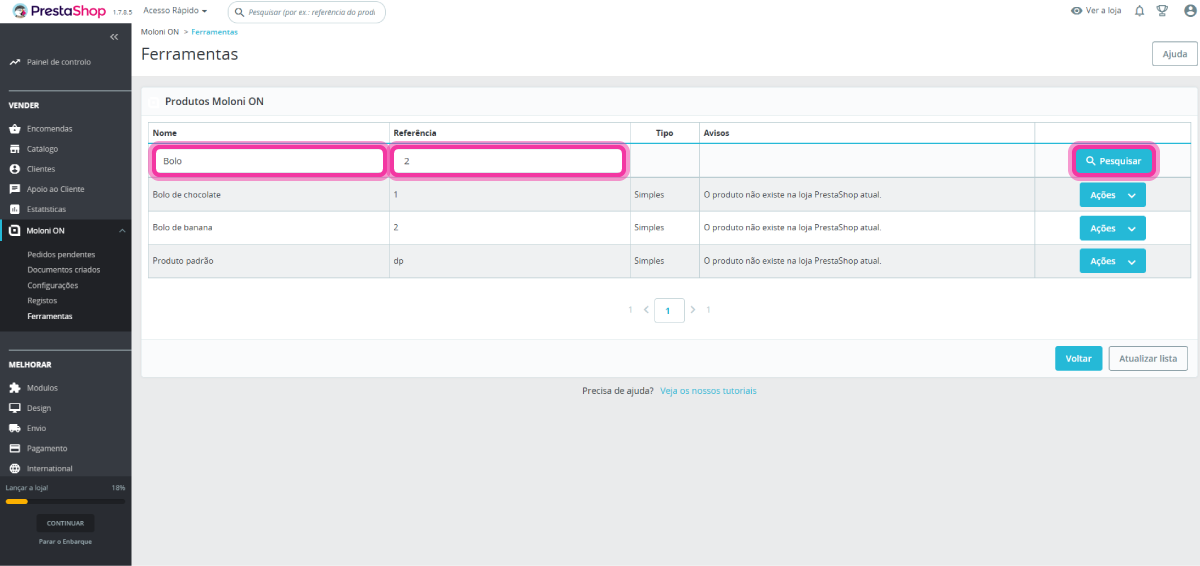Open Registos submenu item

coord(42,300)
